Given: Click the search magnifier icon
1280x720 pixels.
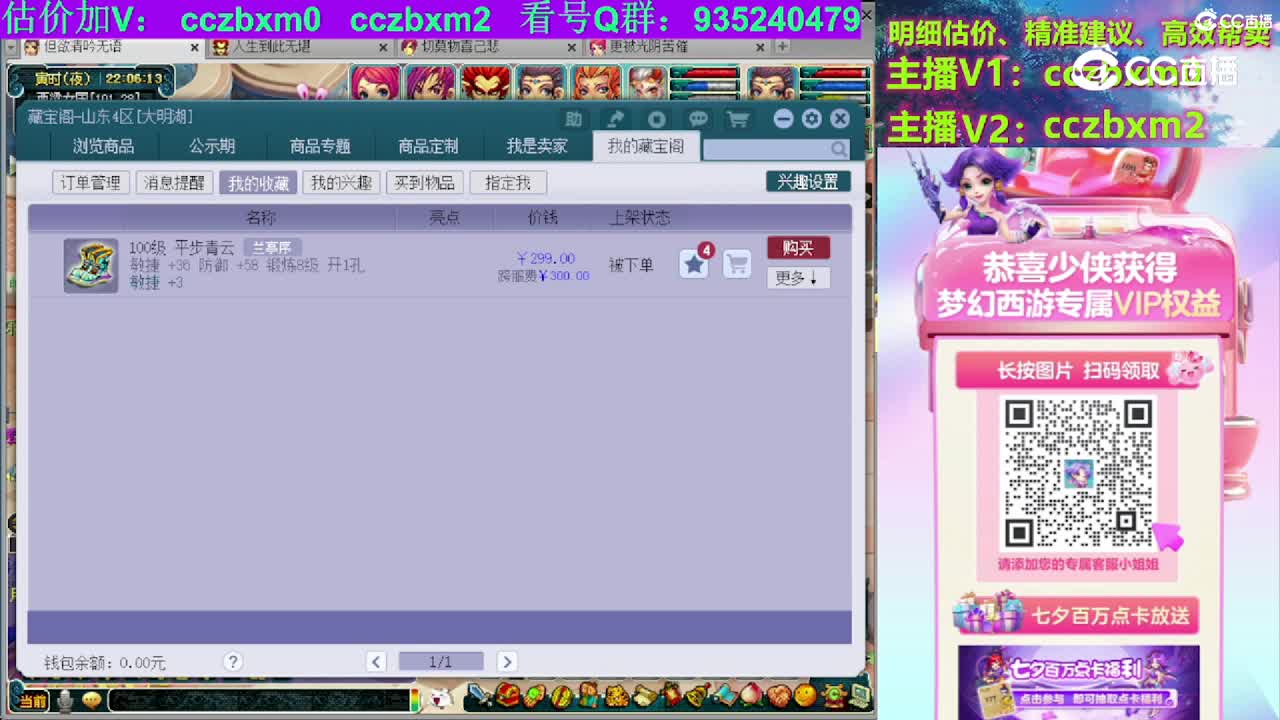Looking at the screenshot, I should (838, 149).
